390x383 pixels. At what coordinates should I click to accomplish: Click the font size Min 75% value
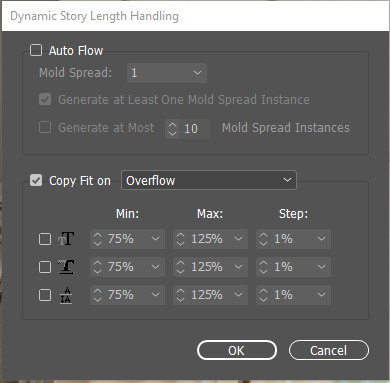pos(120,239)
